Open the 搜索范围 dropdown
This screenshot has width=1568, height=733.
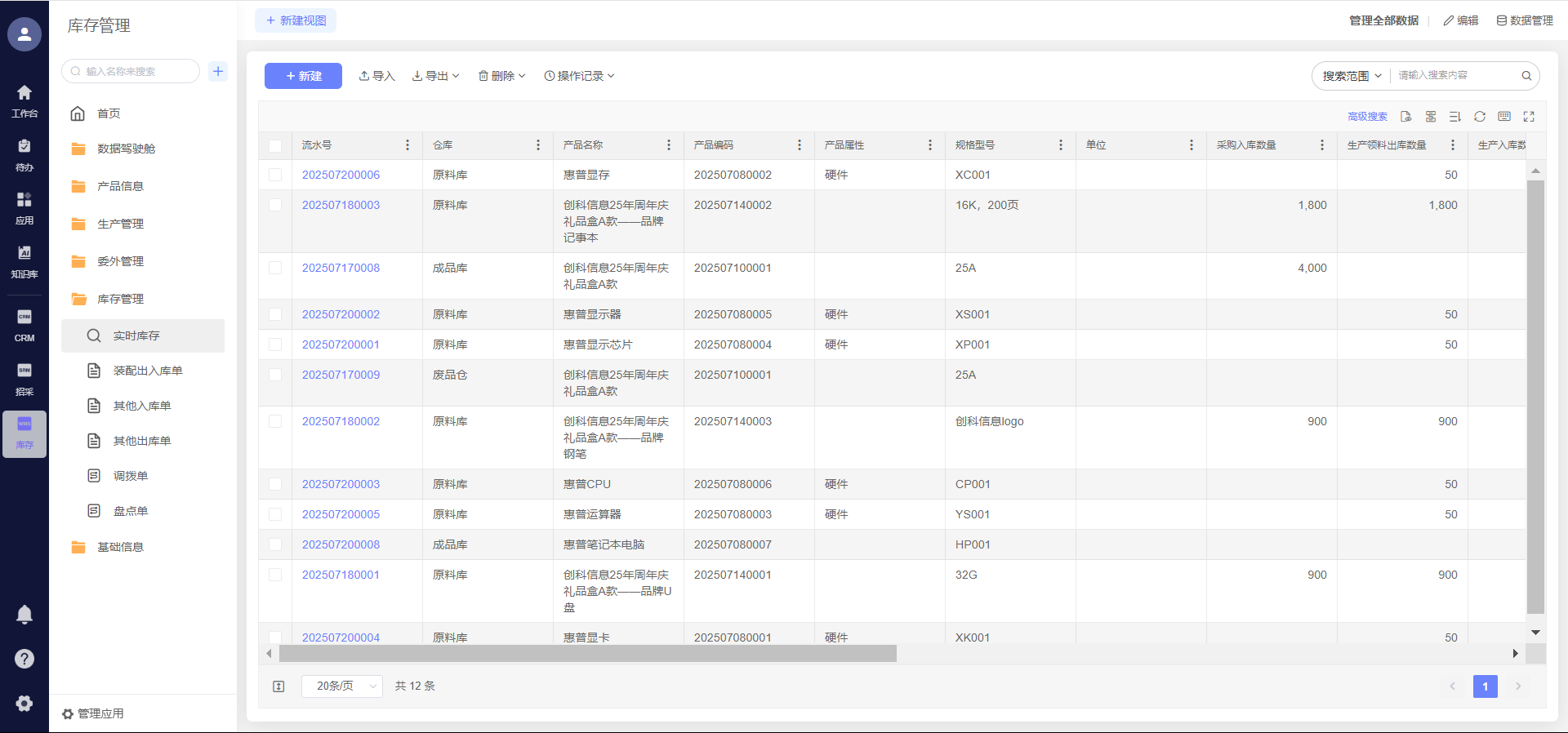tap(1352, 76)
